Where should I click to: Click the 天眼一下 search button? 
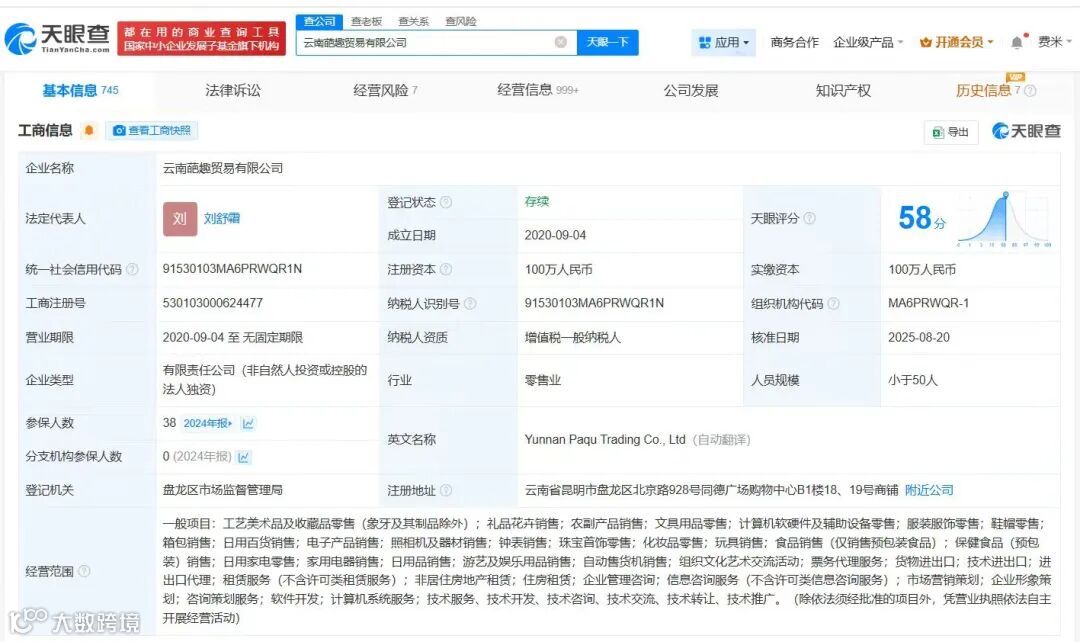608,43
